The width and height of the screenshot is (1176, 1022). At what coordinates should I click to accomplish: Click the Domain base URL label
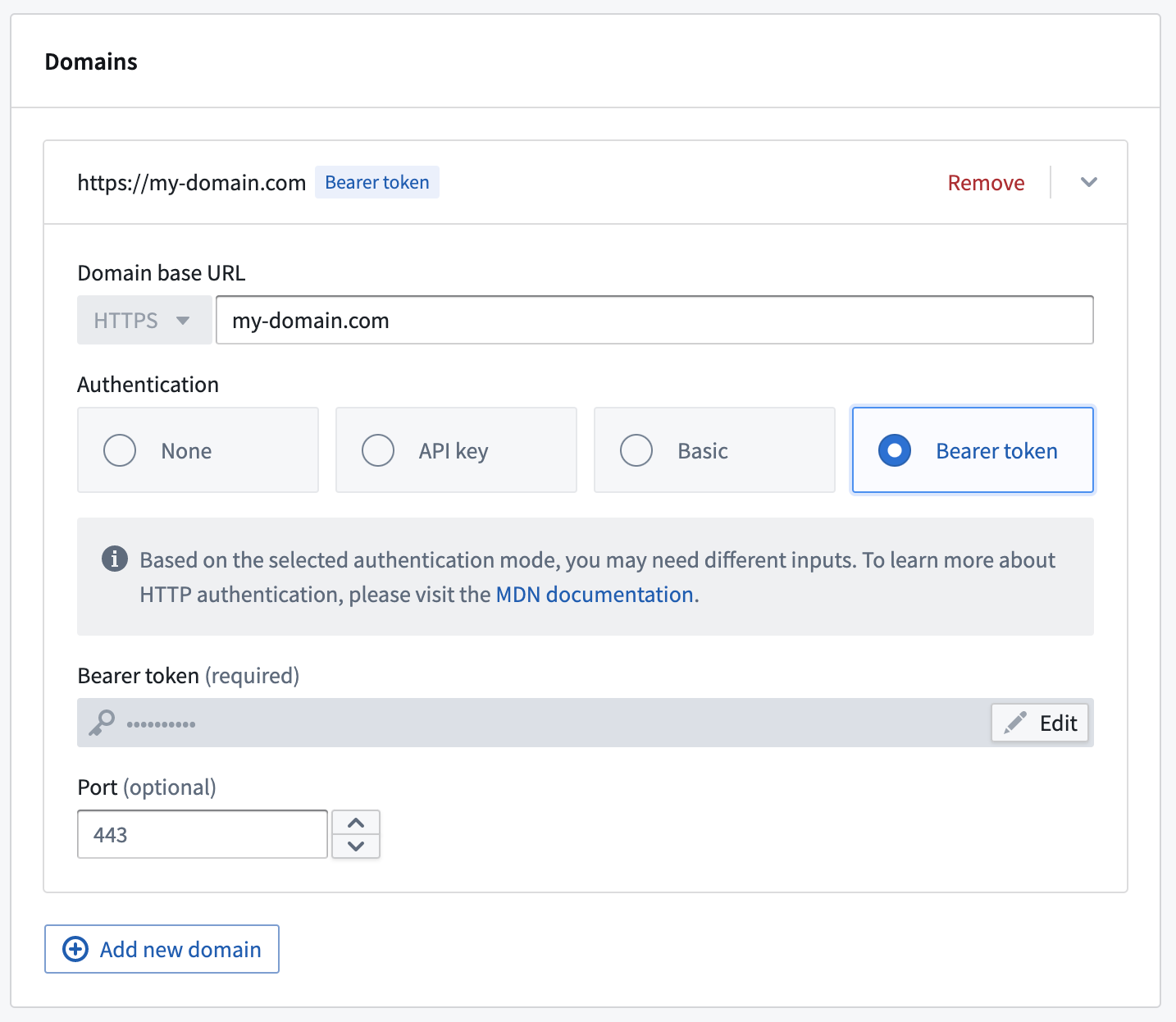pyautogui.click(x=162, y=273)
